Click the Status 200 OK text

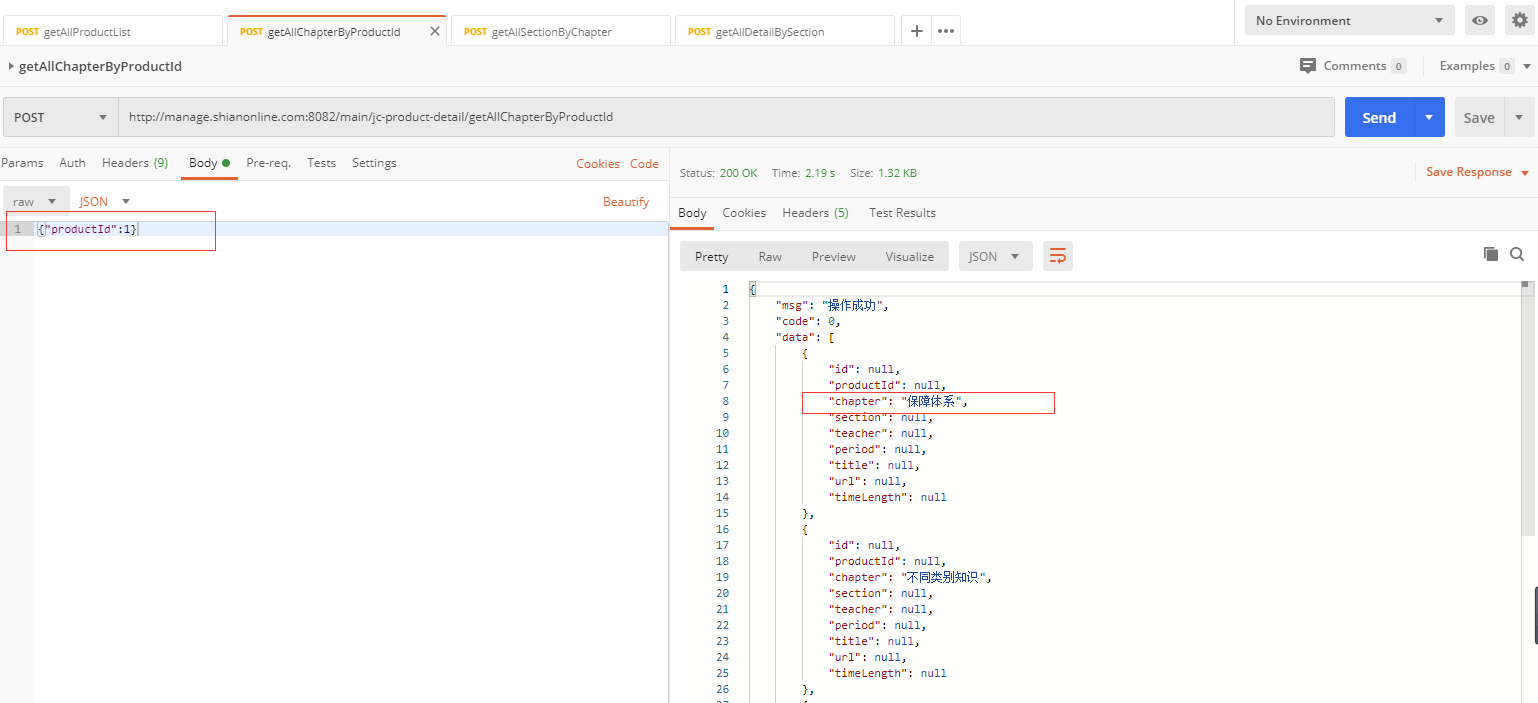(718, 173)
